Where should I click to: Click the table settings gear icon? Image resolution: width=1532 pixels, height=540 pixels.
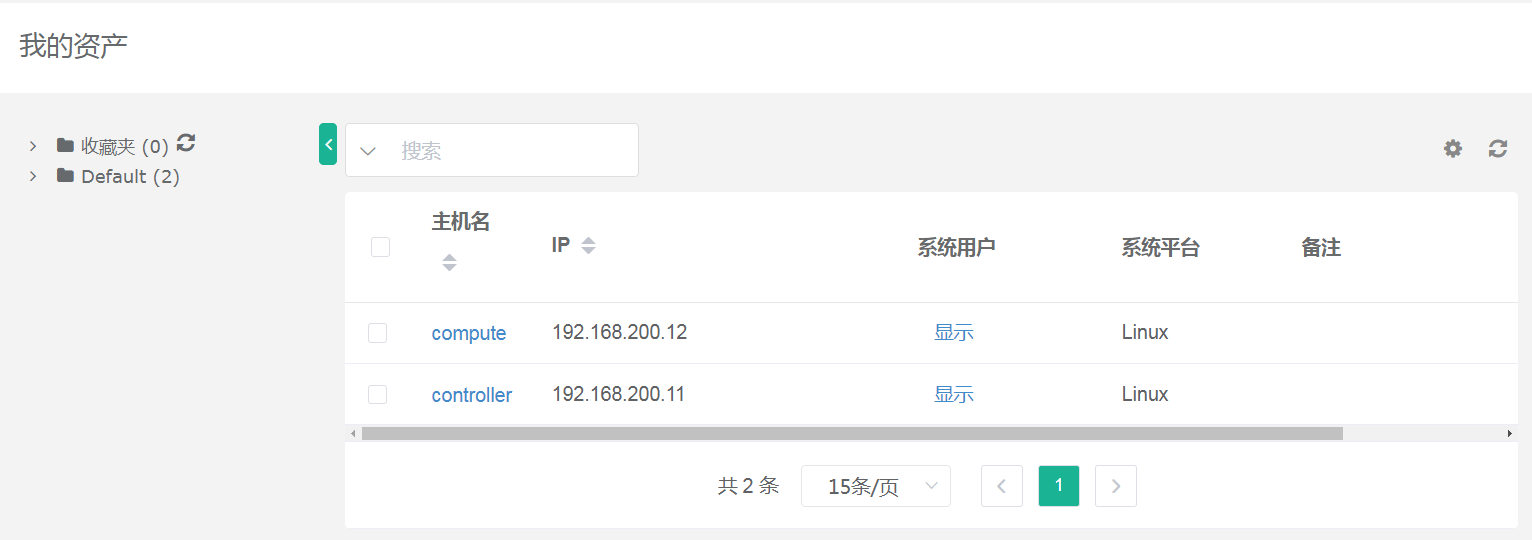point(1452,148)
